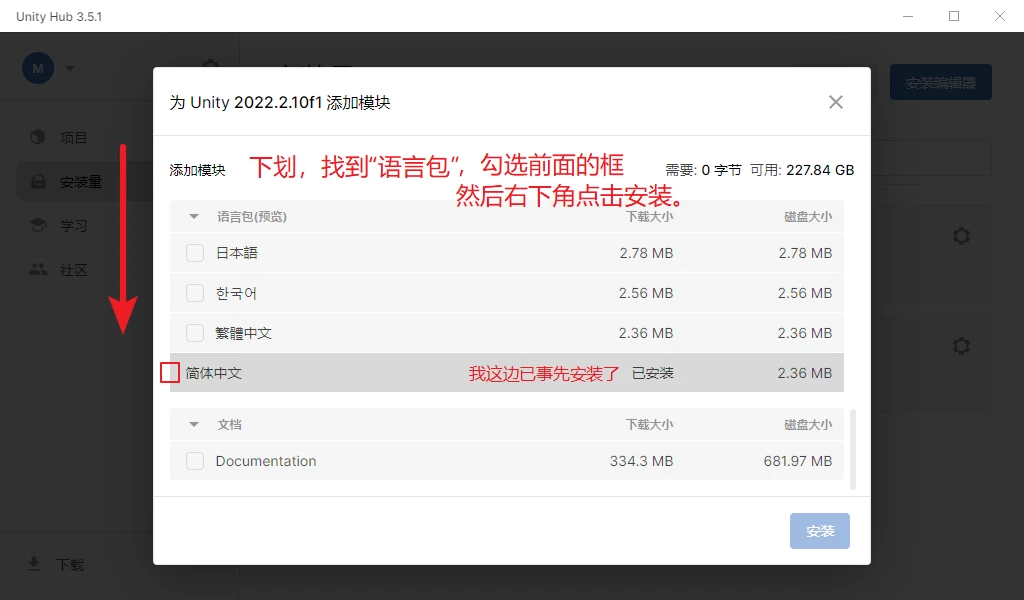Click the 学习 graduation cap icon
The width and height of the screenshot is (1024, 600).
tap(38, 225)
